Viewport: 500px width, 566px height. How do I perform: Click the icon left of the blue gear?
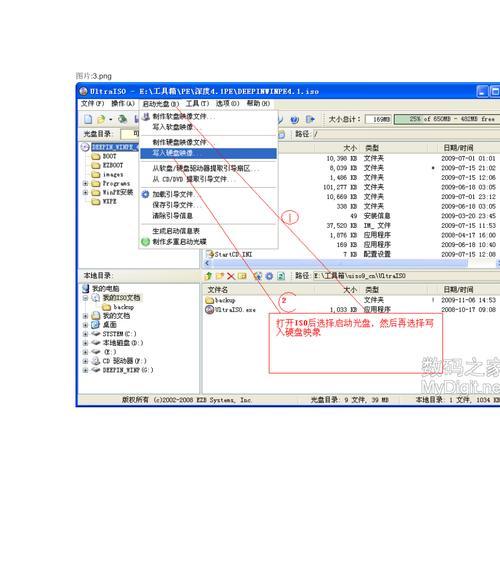(x=258, y=276)
